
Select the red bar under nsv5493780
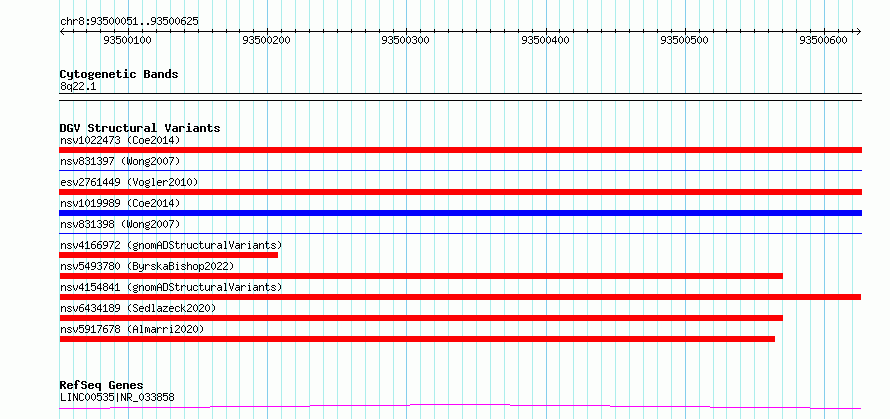click(x=421, y=276)
